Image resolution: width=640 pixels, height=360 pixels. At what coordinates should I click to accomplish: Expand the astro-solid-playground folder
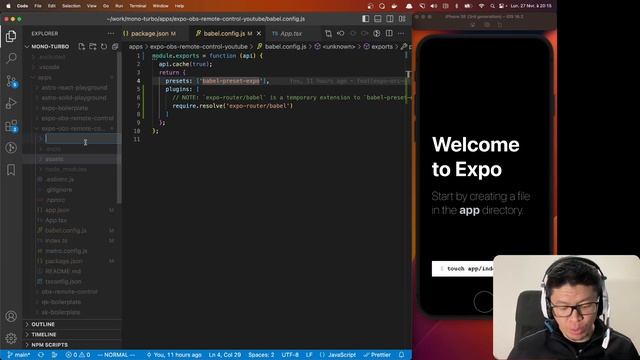(73, 98)
